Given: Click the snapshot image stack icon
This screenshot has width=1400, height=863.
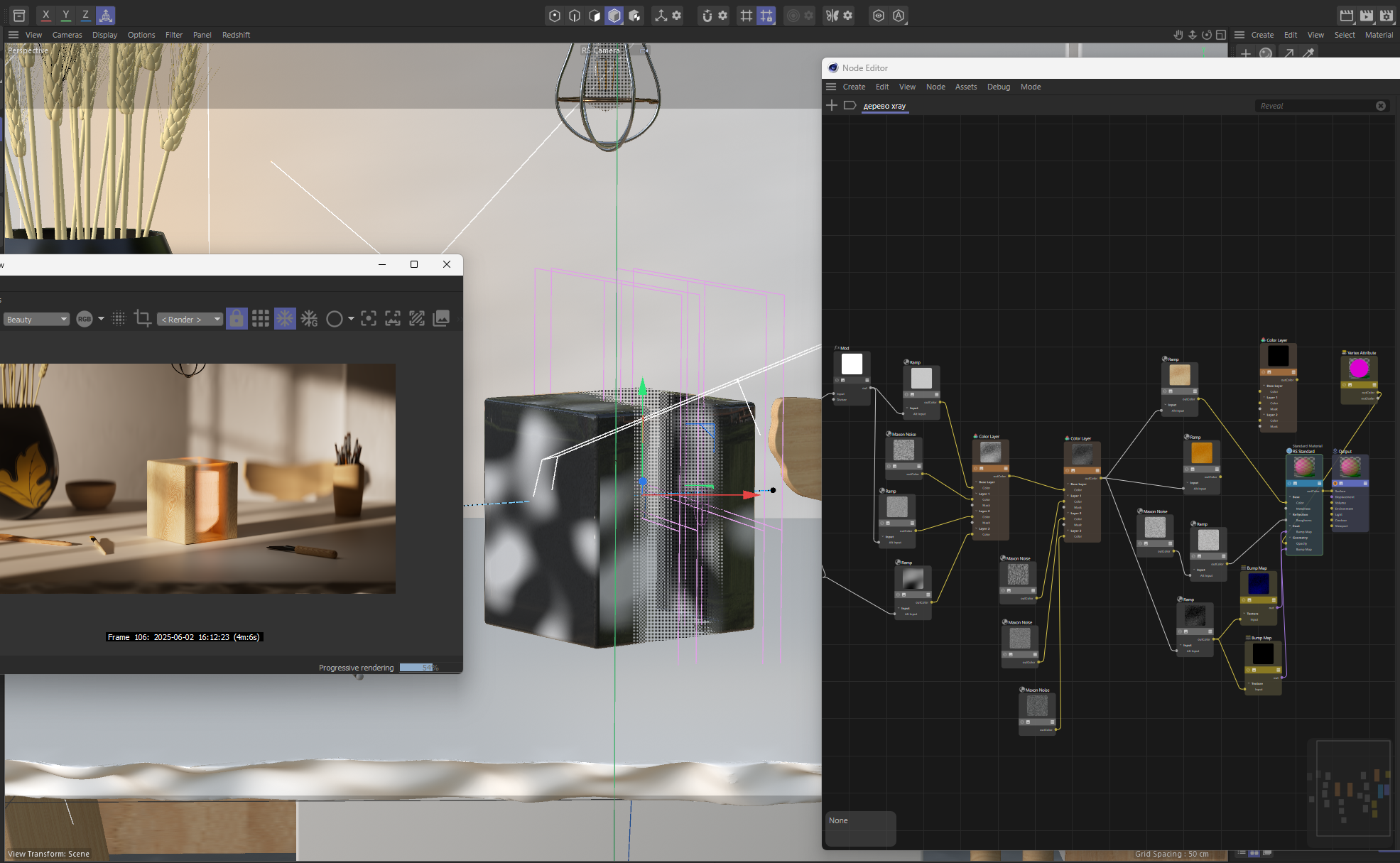Looking at the screenshot, I should pos(441,319).
